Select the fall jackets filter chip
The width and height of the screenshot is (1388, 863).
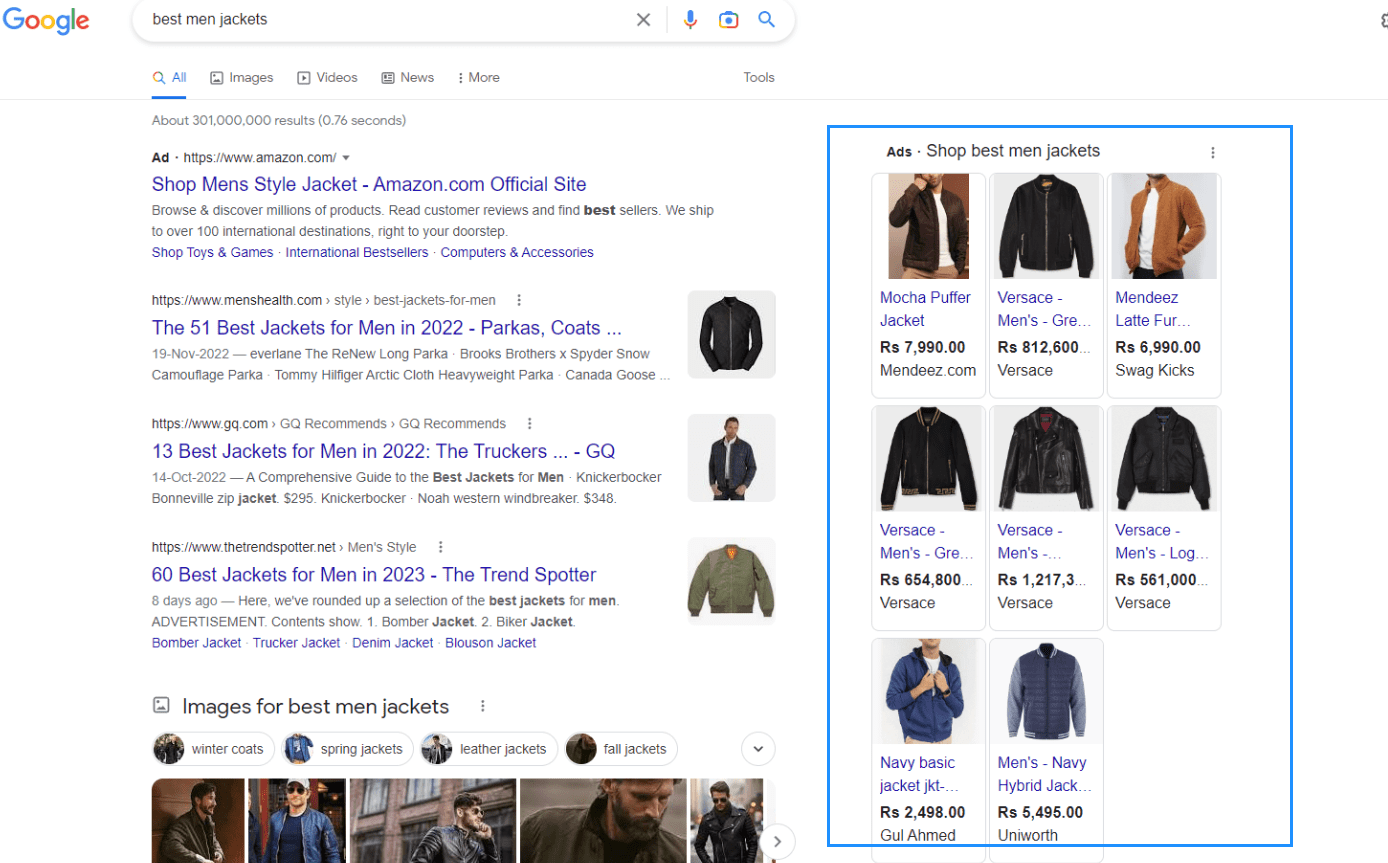coord(621,749)
